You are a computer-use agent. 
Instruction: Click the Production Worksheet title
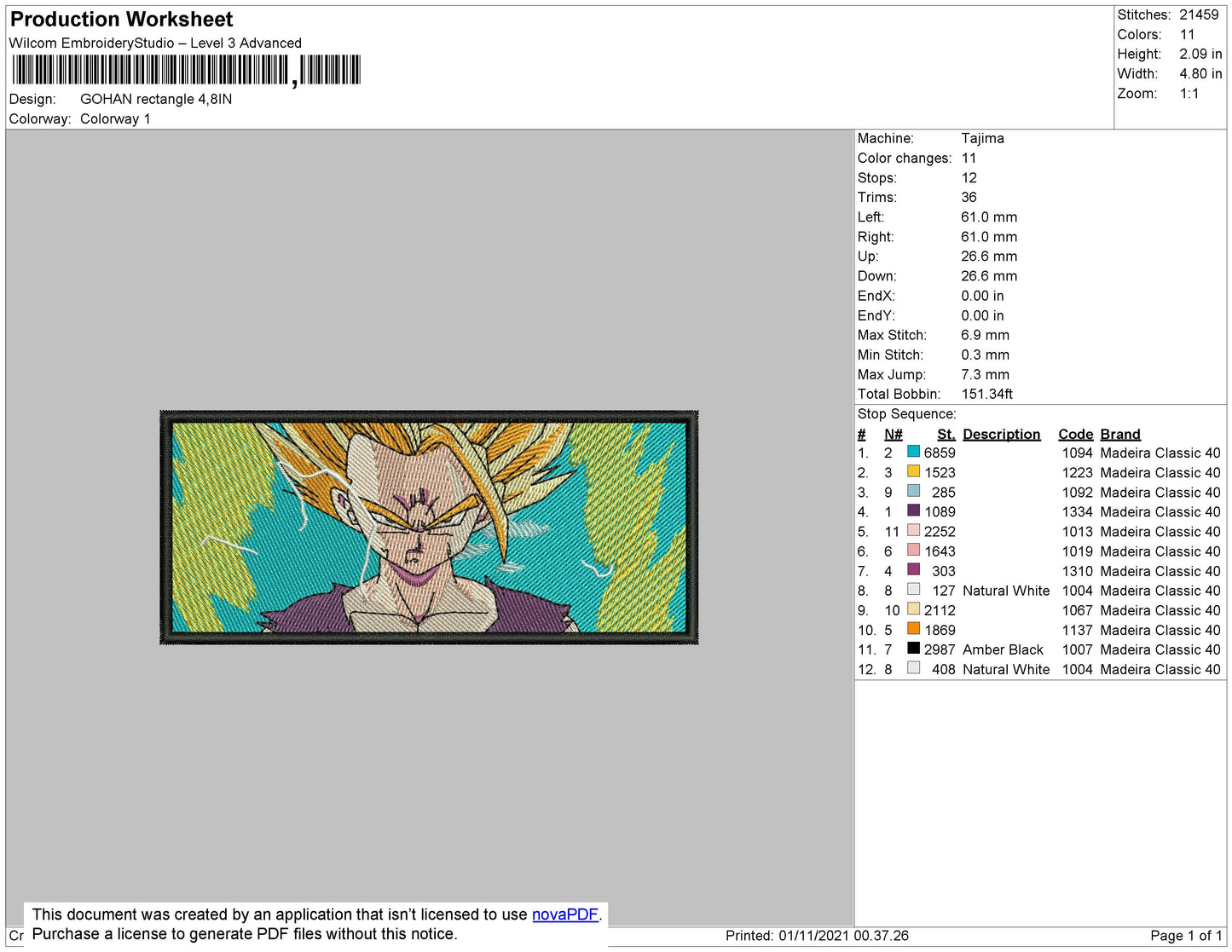[121, 20]
